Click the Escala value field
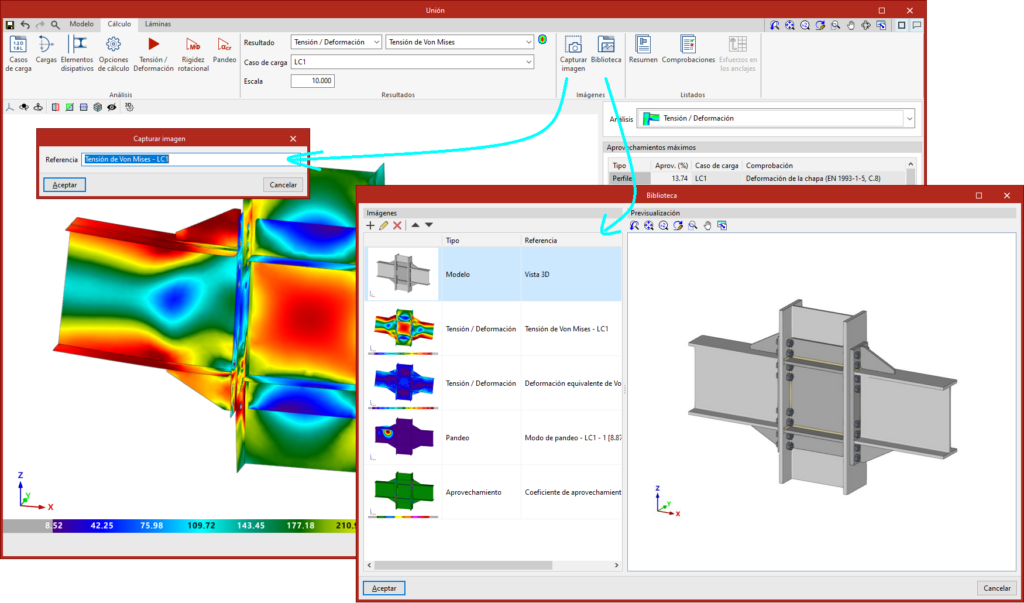1024x603 pixels. pos(313,81)
